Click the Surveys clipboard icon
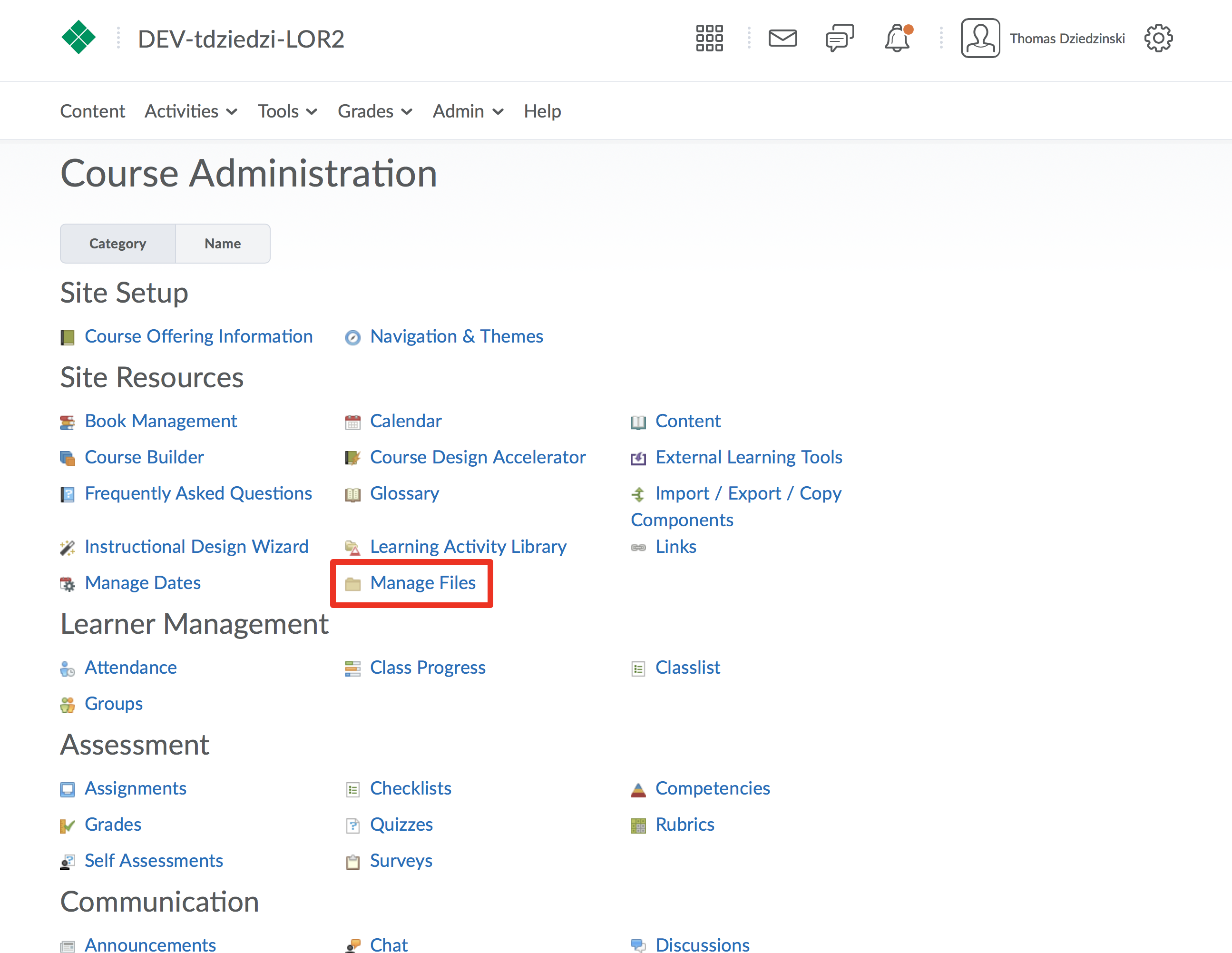Image resolution: width=1232 pixels, height=953 pixels. pyautogui.click(x=352, y=862)
